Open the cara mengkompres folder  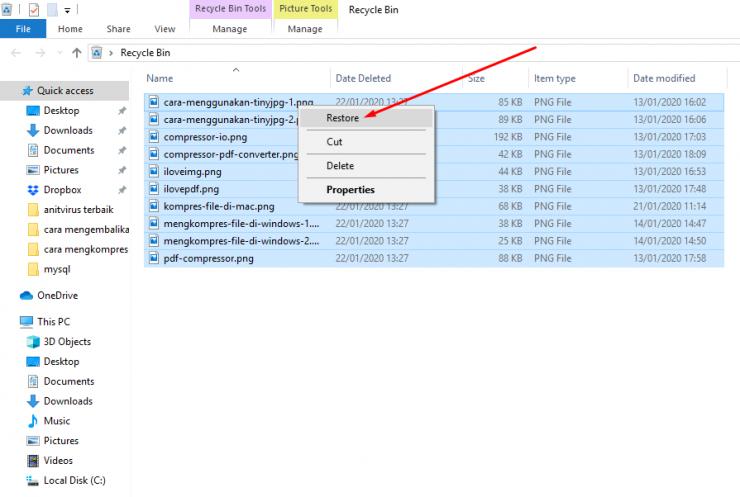pyautogui.click(x=86, y=249)
